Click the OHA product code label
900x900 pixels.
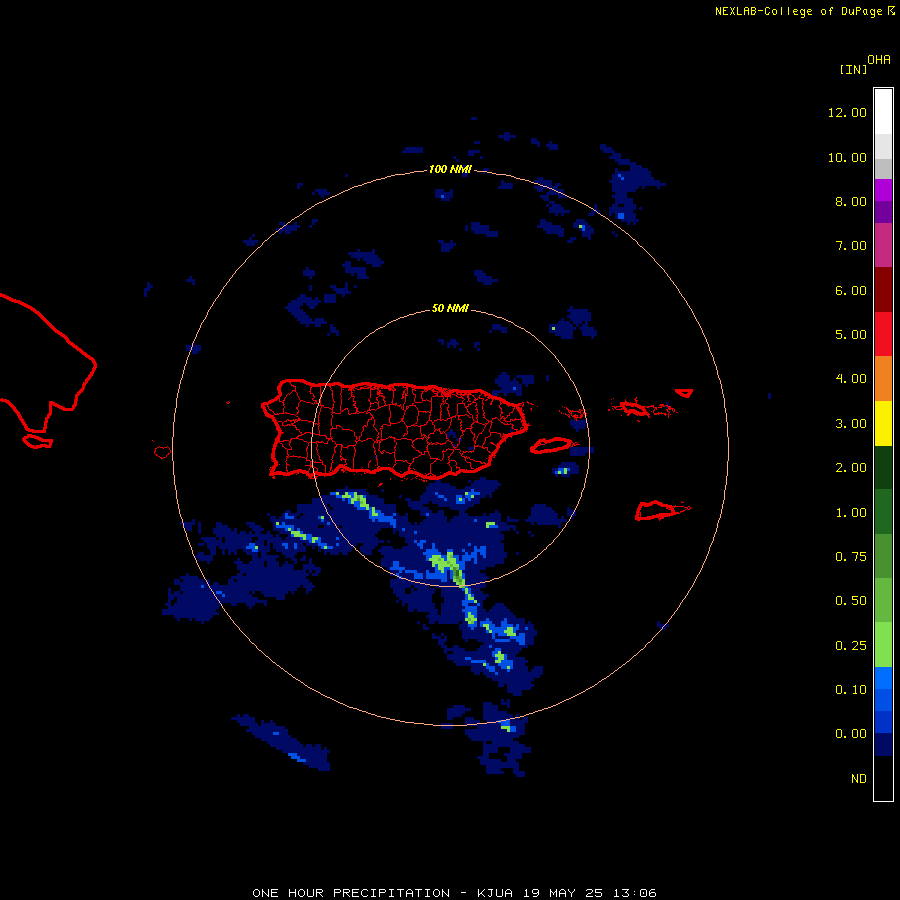point(879,60)
